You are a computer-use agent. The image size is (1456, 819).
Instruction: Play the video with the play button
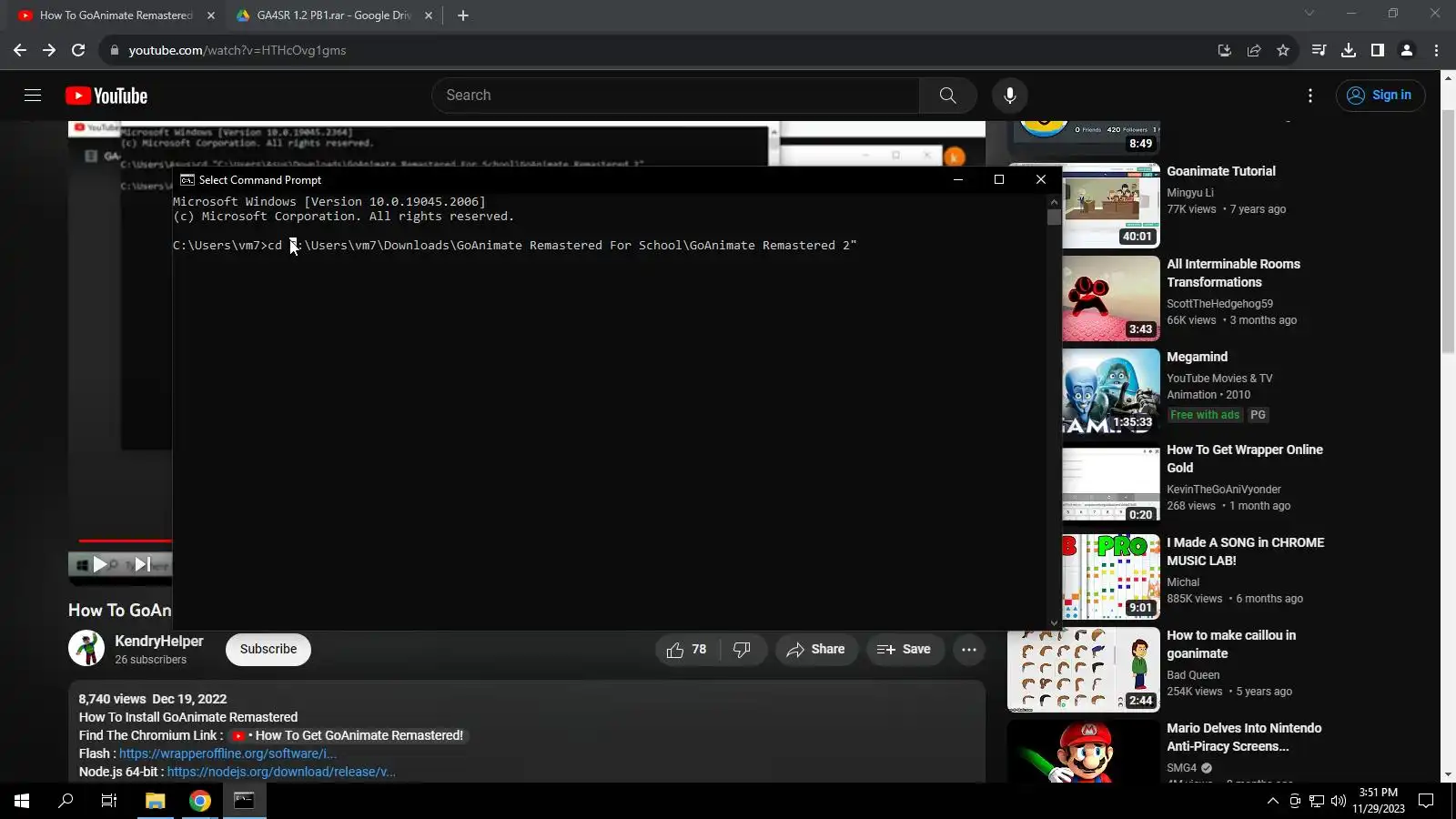point(99,564)
